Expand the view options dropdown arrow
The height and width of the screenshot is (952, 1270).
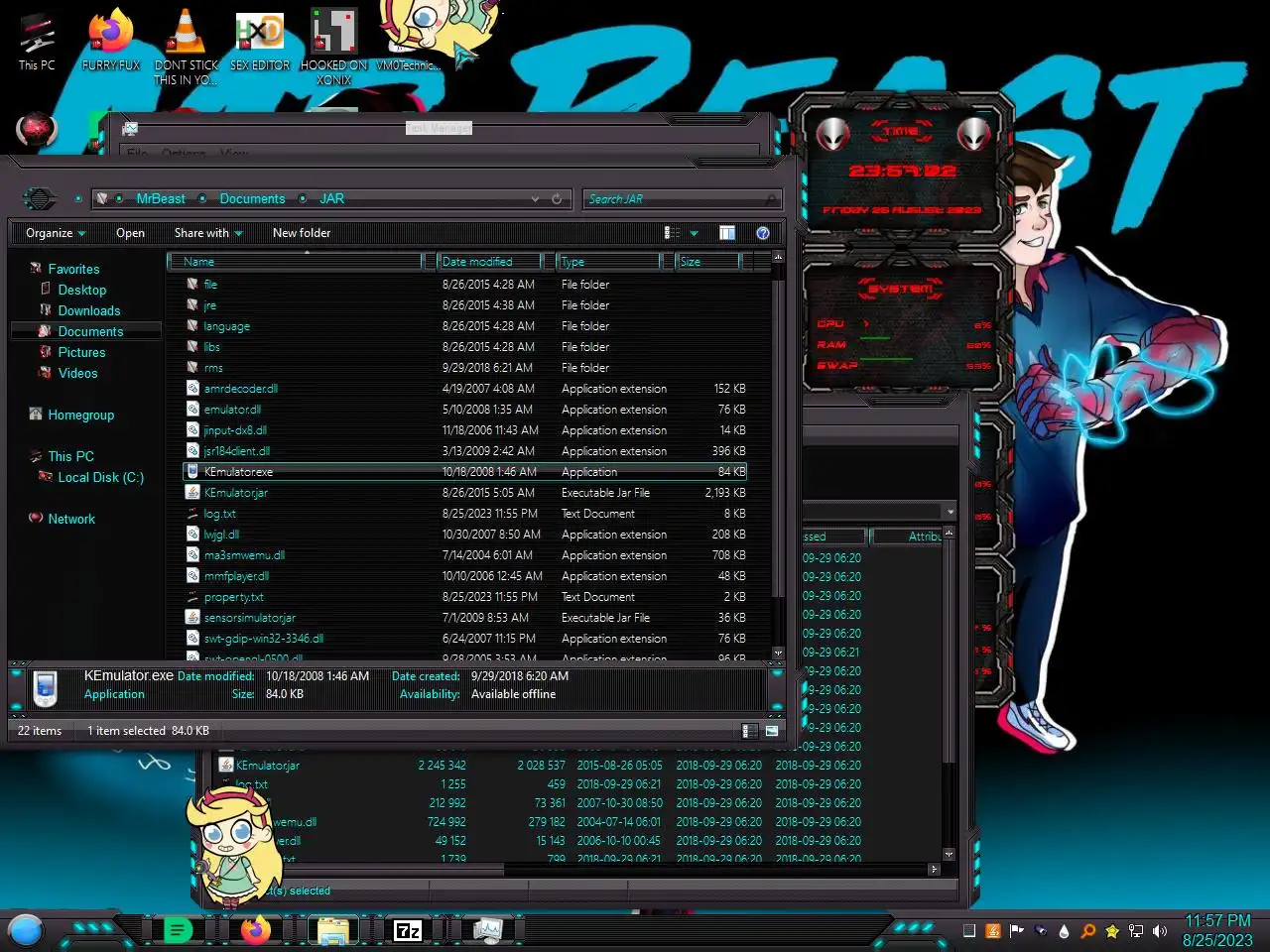pyautogui.click(x=694, y=233)
